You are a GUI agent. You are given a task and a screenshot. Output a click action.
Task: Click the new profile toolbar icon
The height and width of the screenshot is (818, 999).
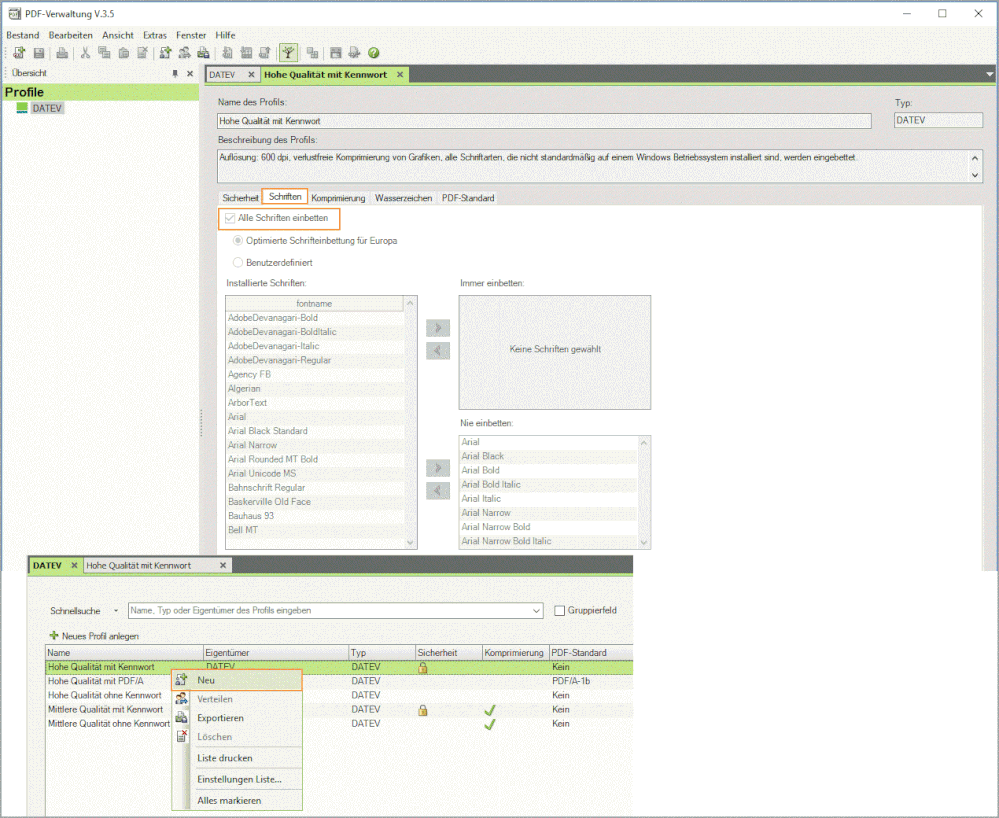point(165,53)
